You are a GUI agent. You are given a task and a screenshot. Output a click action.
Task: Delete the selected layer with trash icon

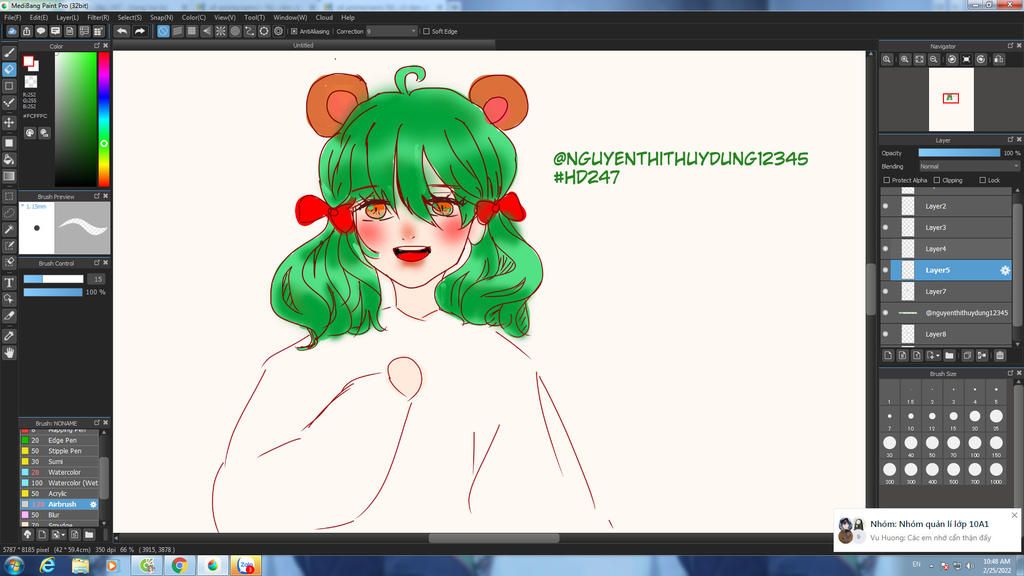tap(999, 355)
